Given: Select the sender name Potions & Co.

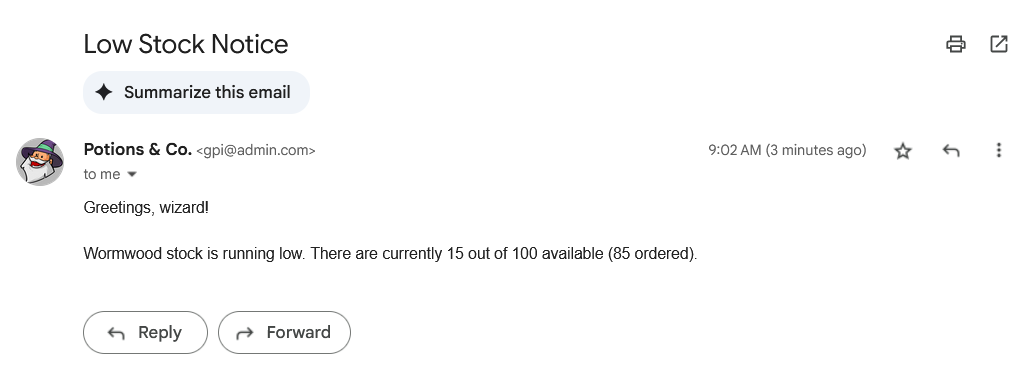Looking at the screenshot, I should [x=138, y=150].
